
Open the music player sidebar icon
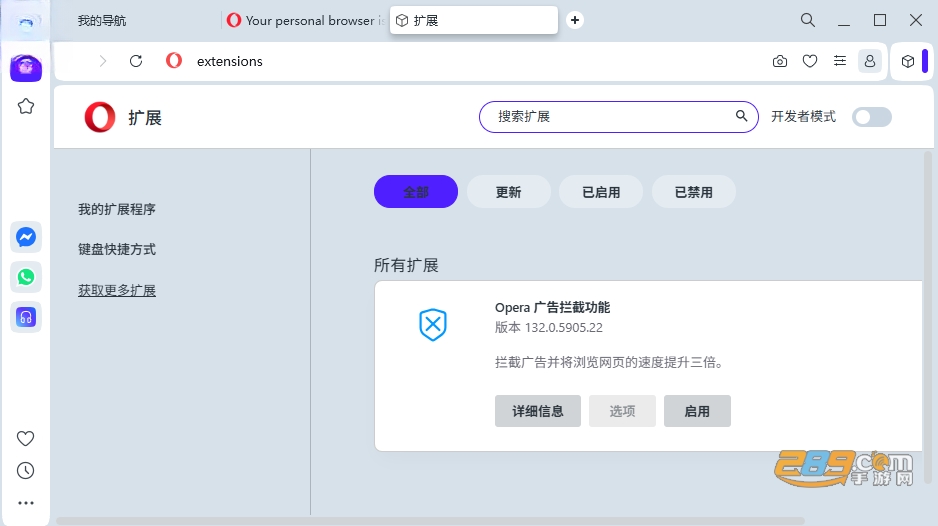(26, 317)
